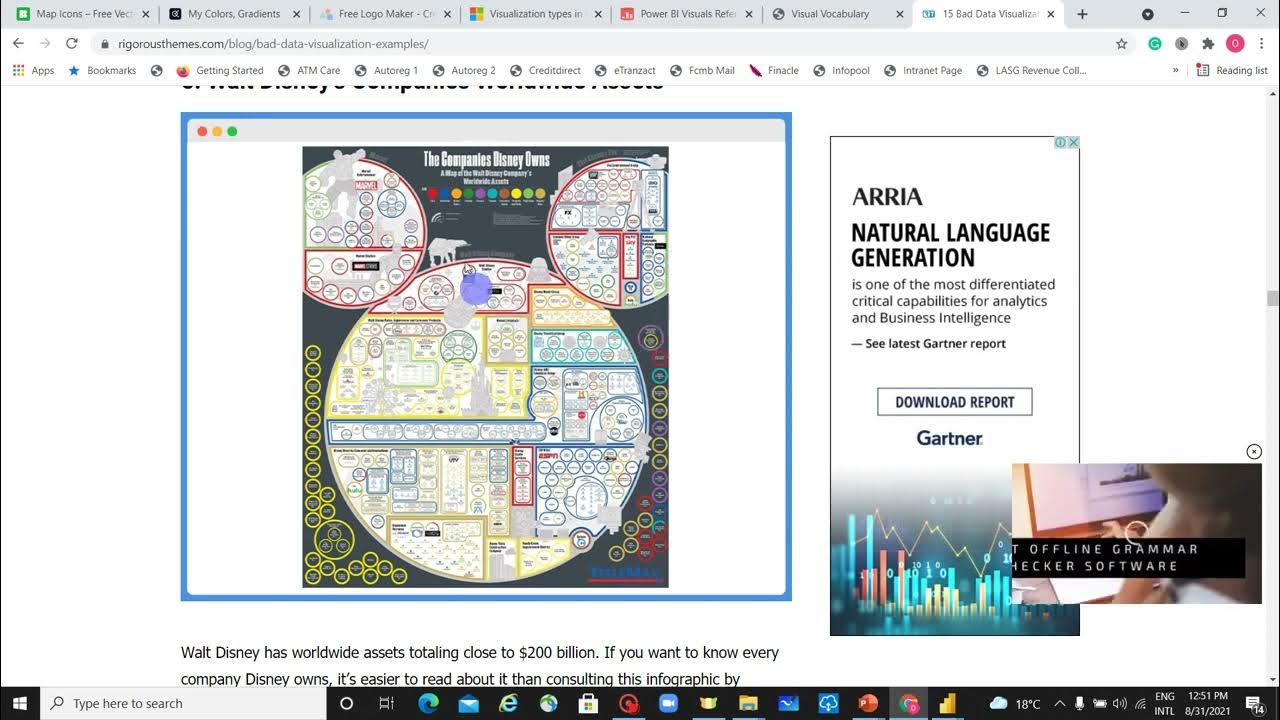Open the 'Intranet Page' bookmark
Image resolution: width=1280 pixels, height=720 pixels.
[922, 71]
